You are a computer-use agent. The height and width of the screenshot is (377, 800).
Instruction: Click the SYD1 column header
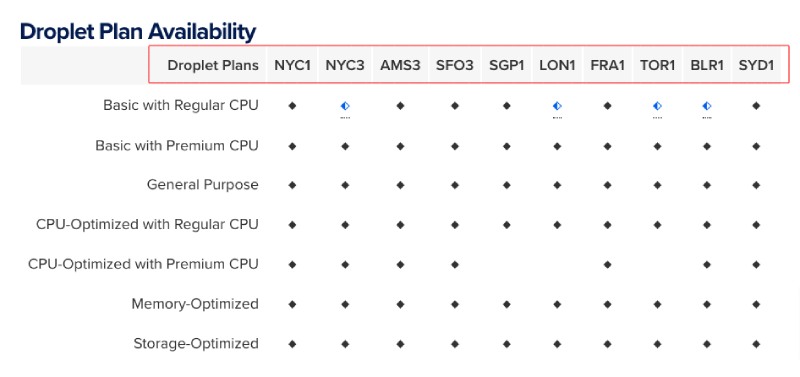(756, 65)
